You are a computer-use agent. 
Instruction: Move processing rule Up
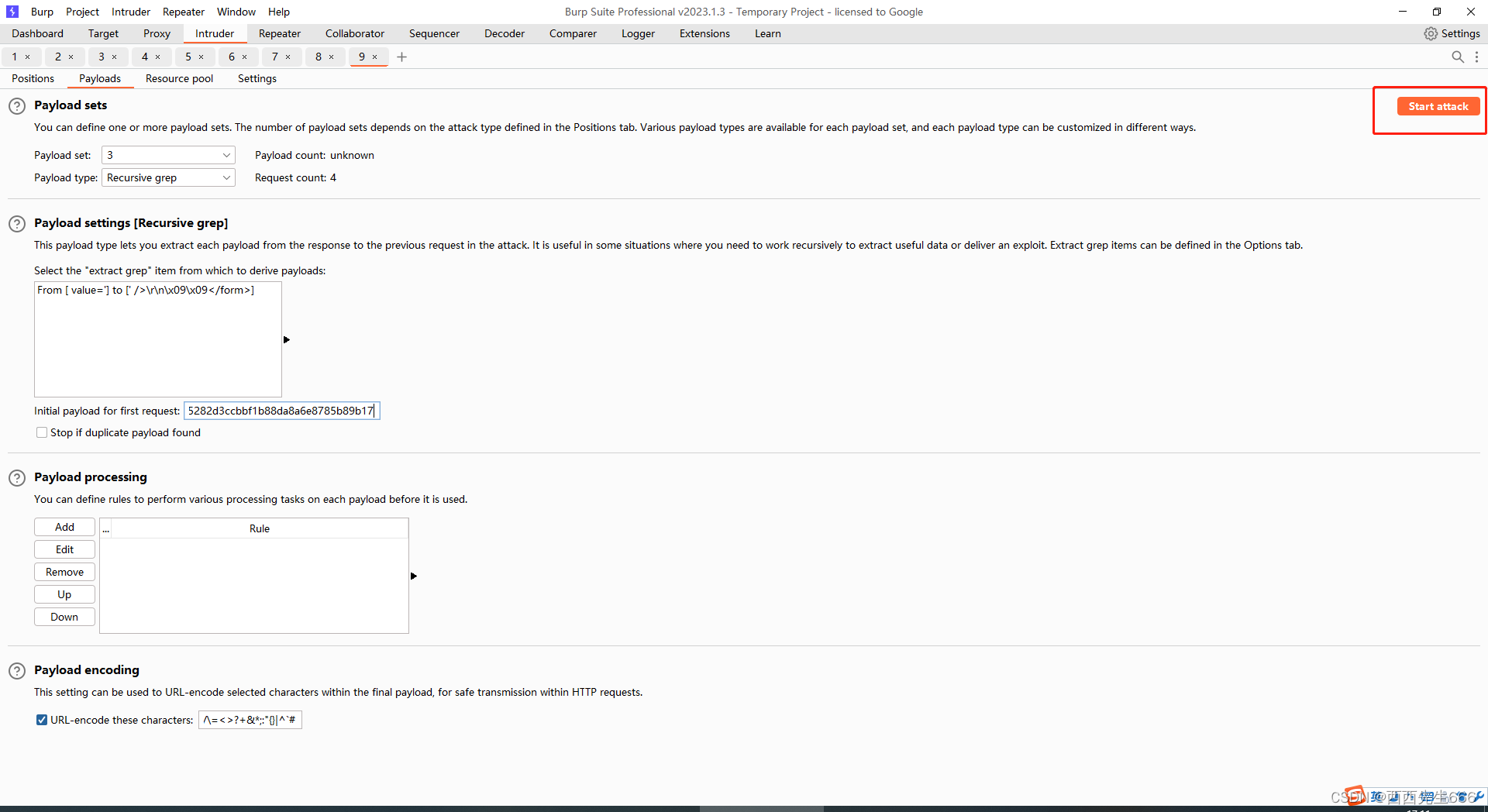click(64, 594)
